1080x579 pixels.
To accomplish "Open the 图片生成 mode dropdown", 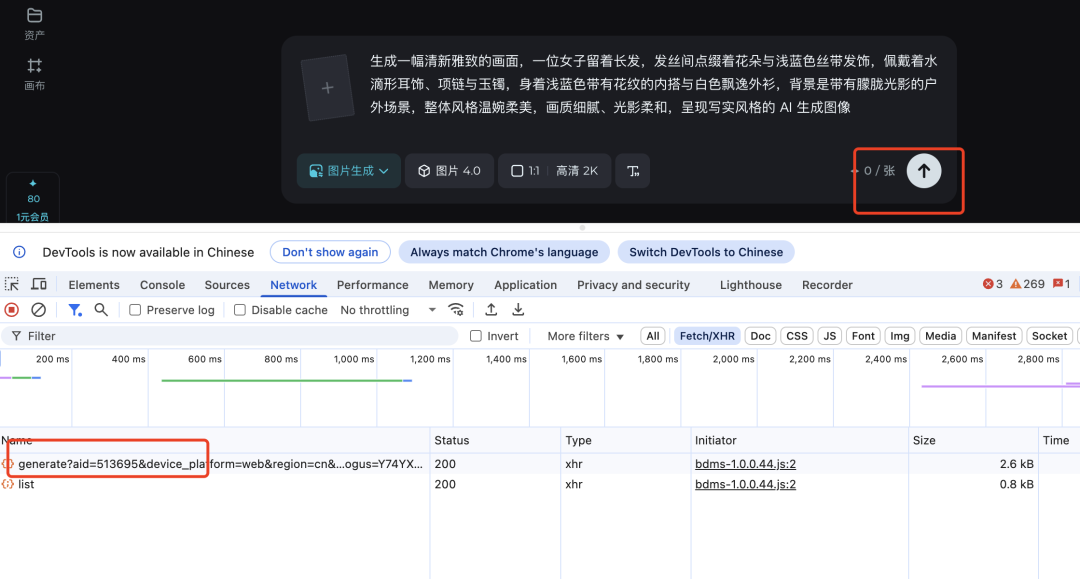I will coord(348,171).
